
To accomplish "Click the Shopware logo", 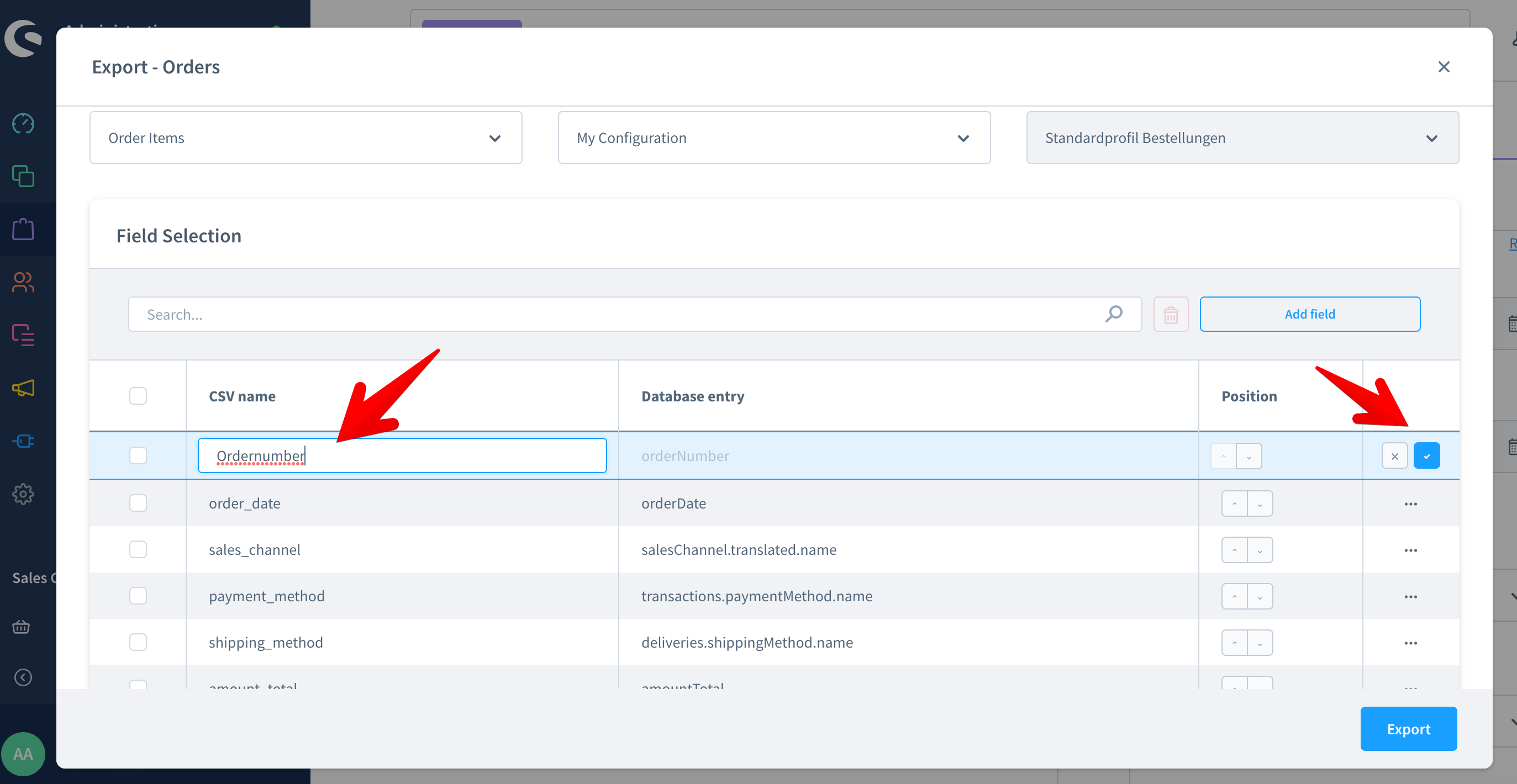I will (x=23, y=39).
